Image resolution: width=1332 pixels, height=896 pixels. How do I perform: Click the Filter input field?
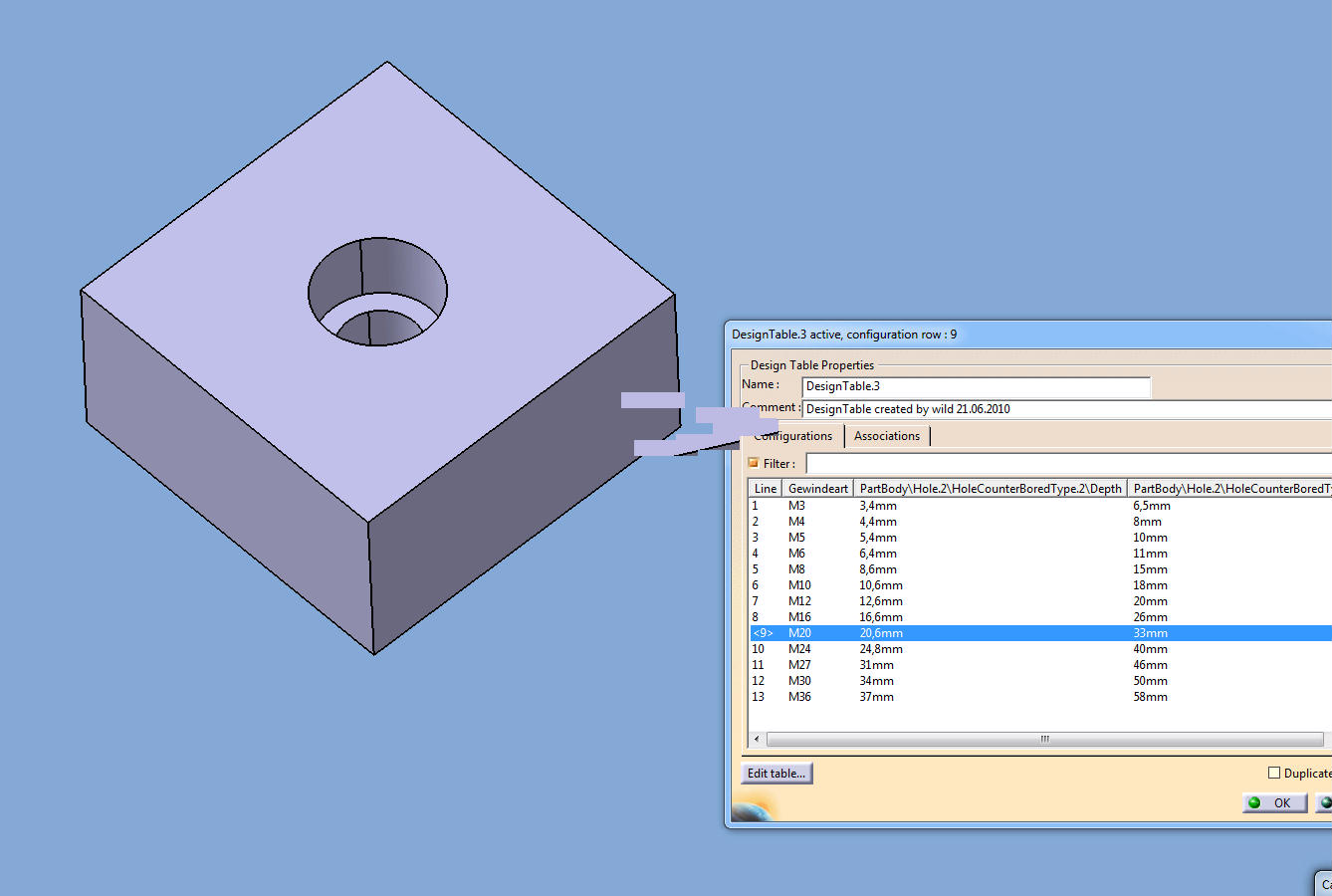[x=1068, y=464]
